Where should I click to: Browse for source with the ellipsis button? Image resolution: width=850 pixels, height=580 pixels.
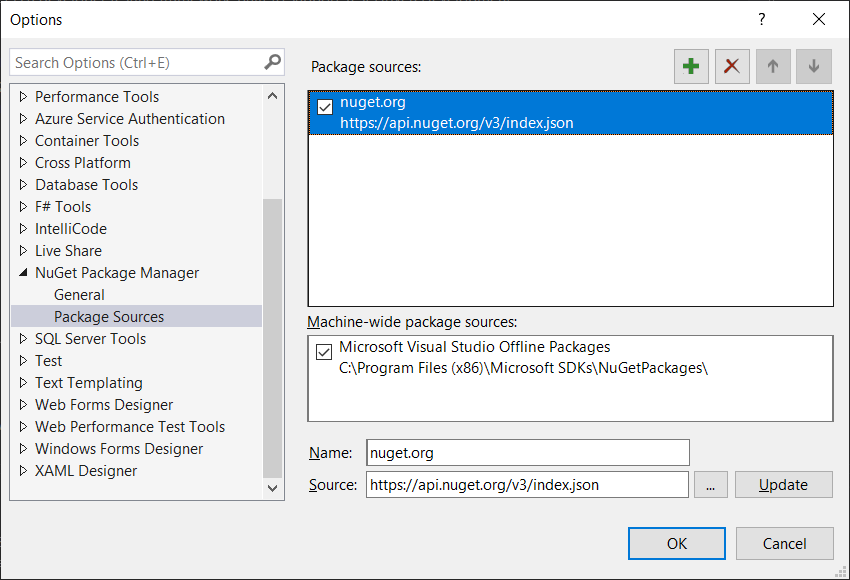pyautogui.click(x=710, y=484)
